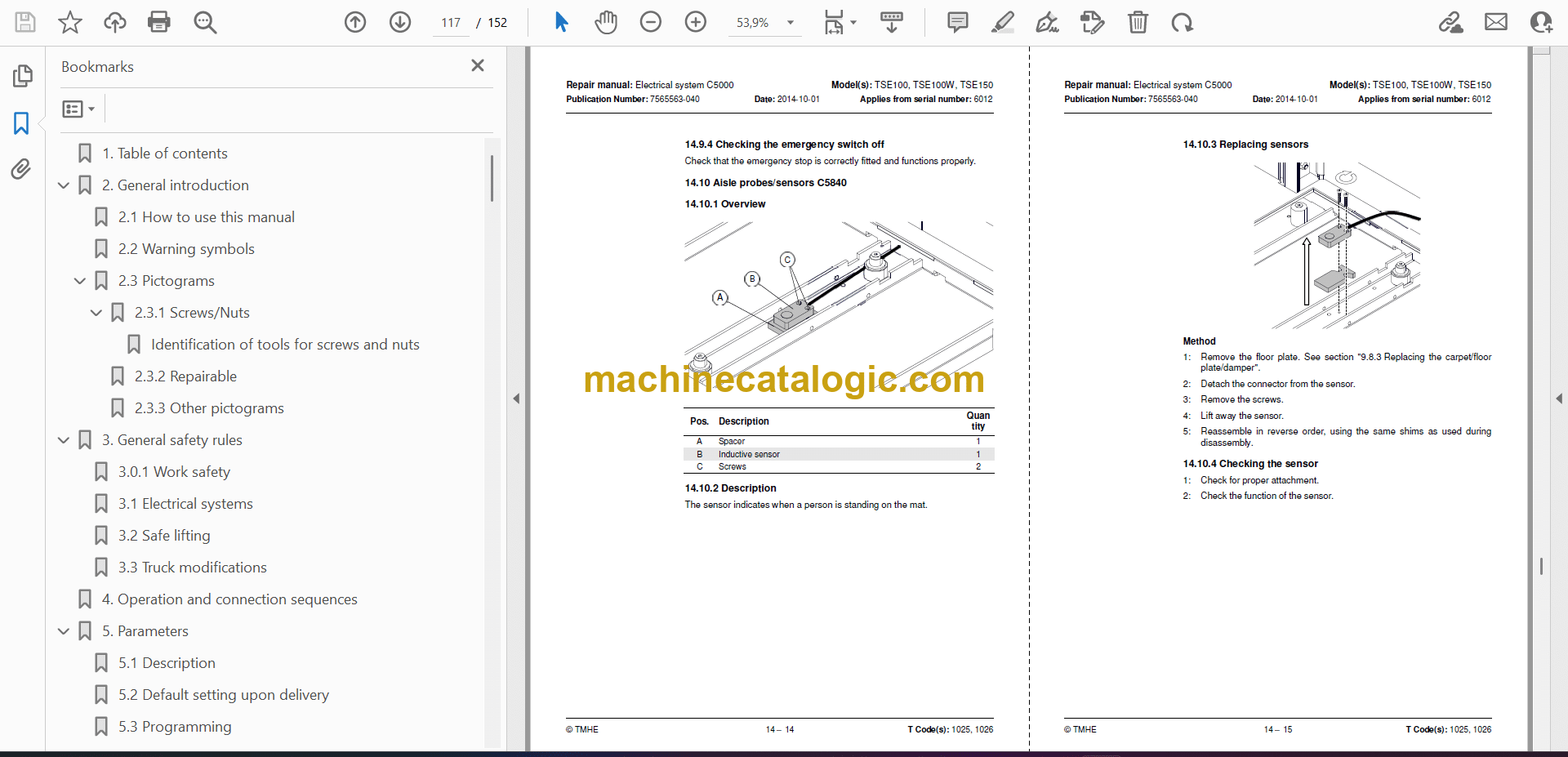Collapse the left navigation pane arrow
Image resolution: width=1568 pixels, height=757 pixels.
pos(516,399)
